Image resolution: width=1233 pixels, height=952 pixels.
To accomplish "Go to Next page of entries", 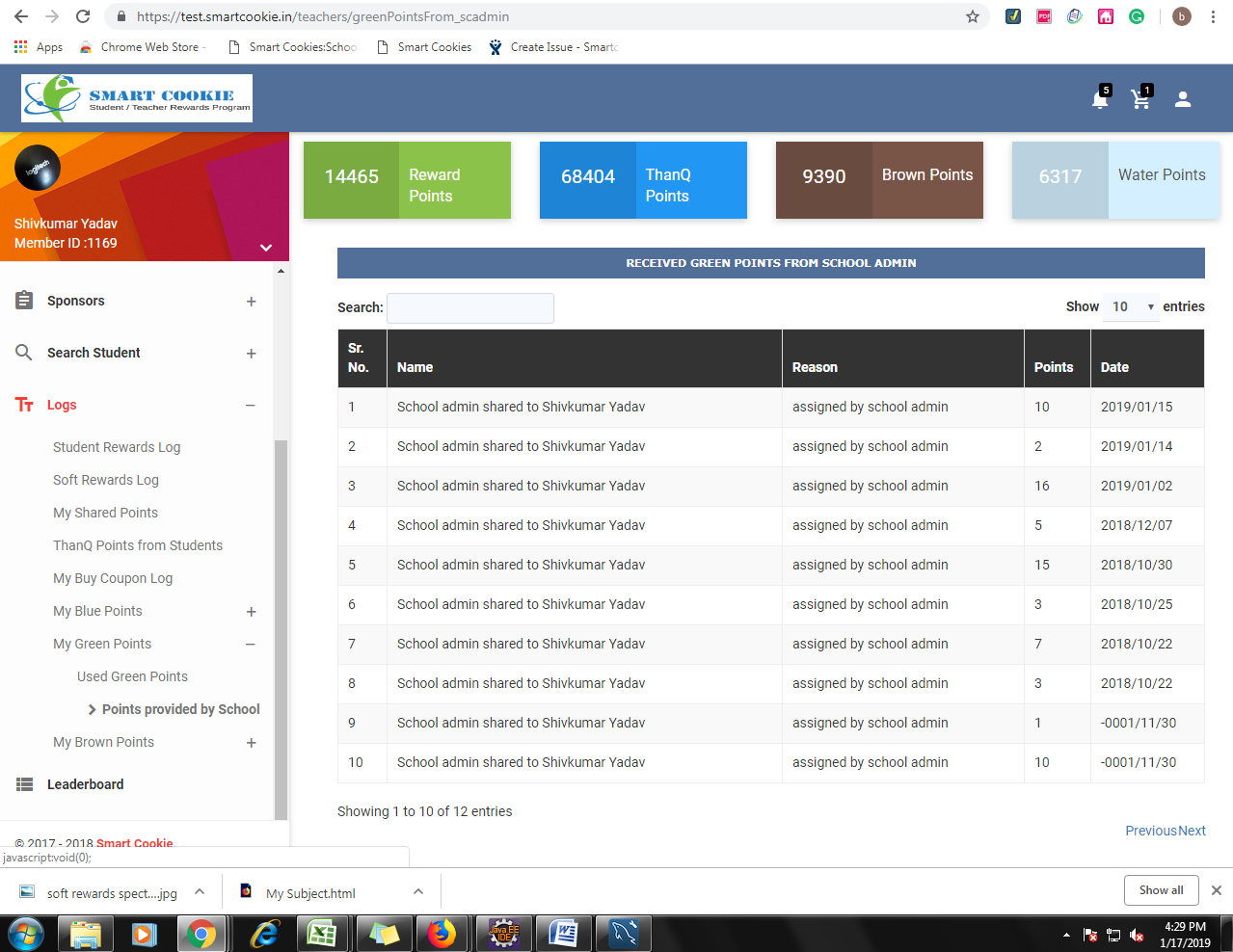I will tap(1192, 831).
